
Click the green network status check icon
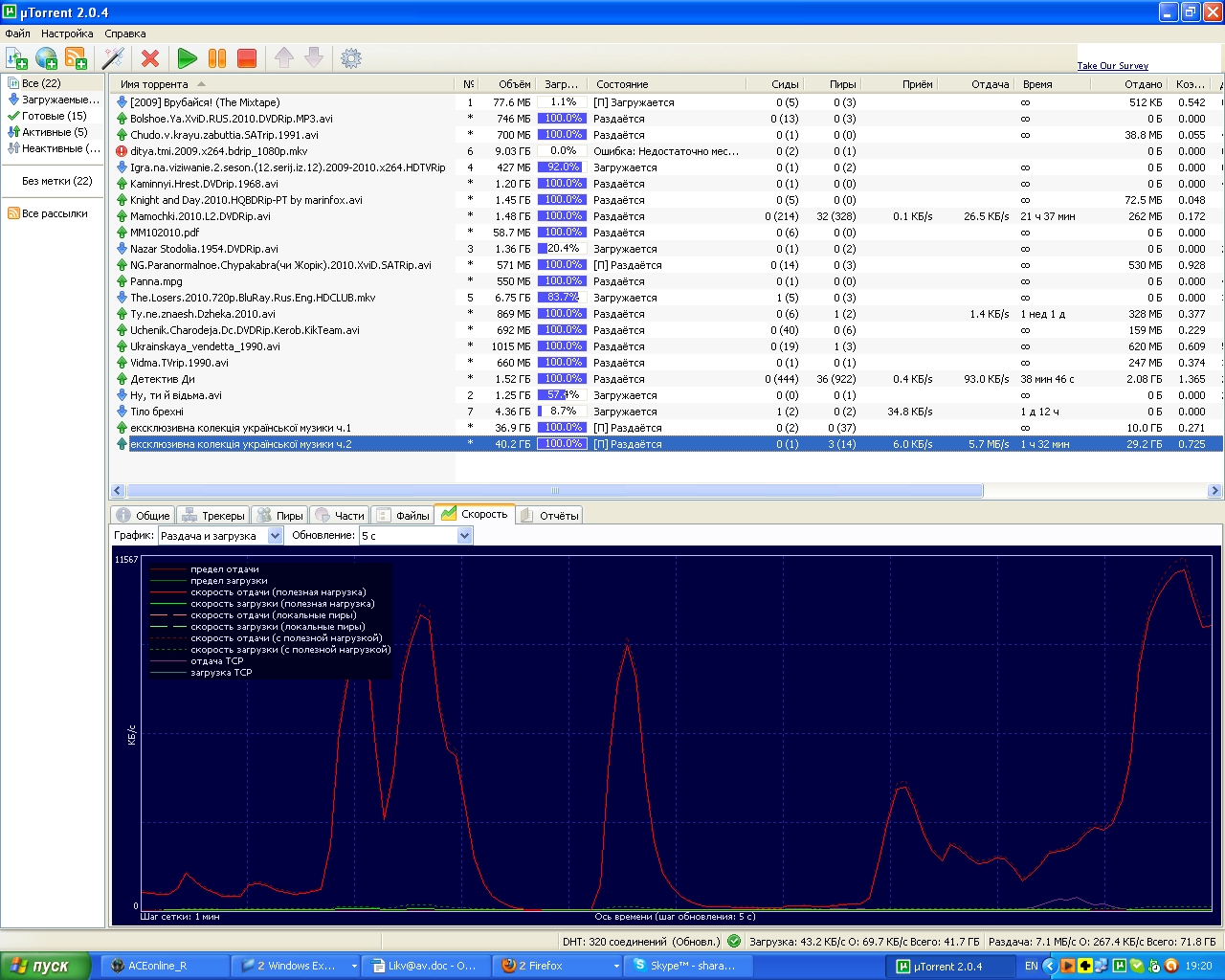(x=734, y=941)
